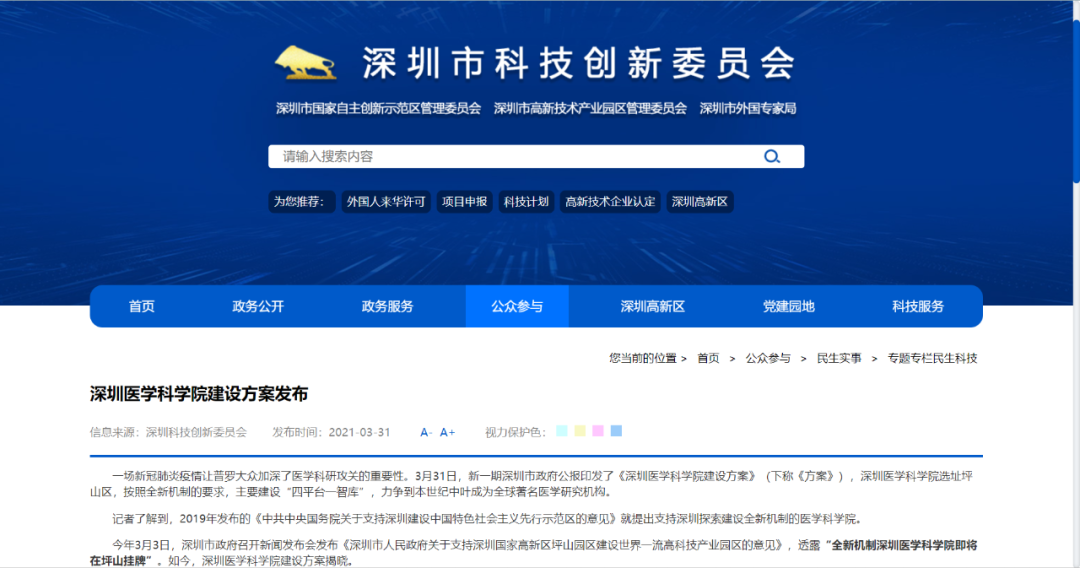This screenshot has height=568, width=1080.
Task: Click the search input field
Action: pyautogui.click(x=536, y=156)
